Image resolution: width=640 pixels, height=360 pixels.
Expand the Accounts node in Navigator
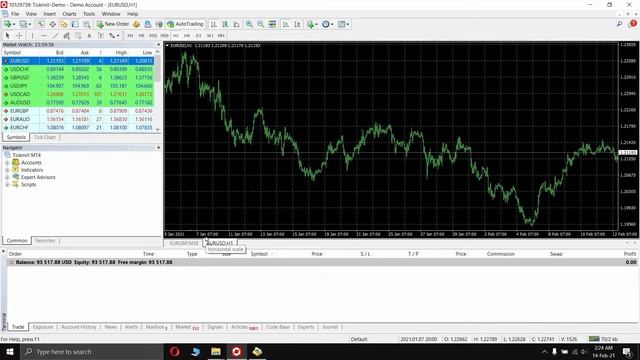pyautogui.click(x=7, y=162)
